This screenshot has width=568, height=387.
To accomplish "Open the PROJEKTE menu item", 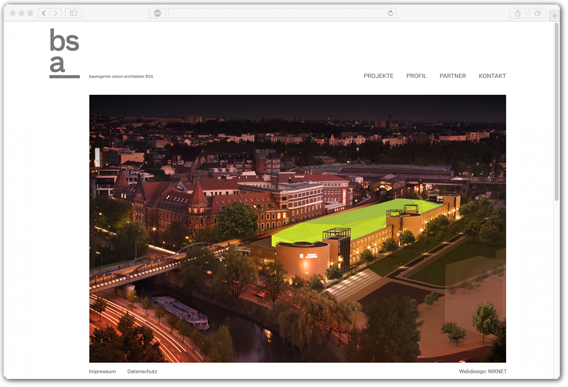I will (x=378, y=76).
